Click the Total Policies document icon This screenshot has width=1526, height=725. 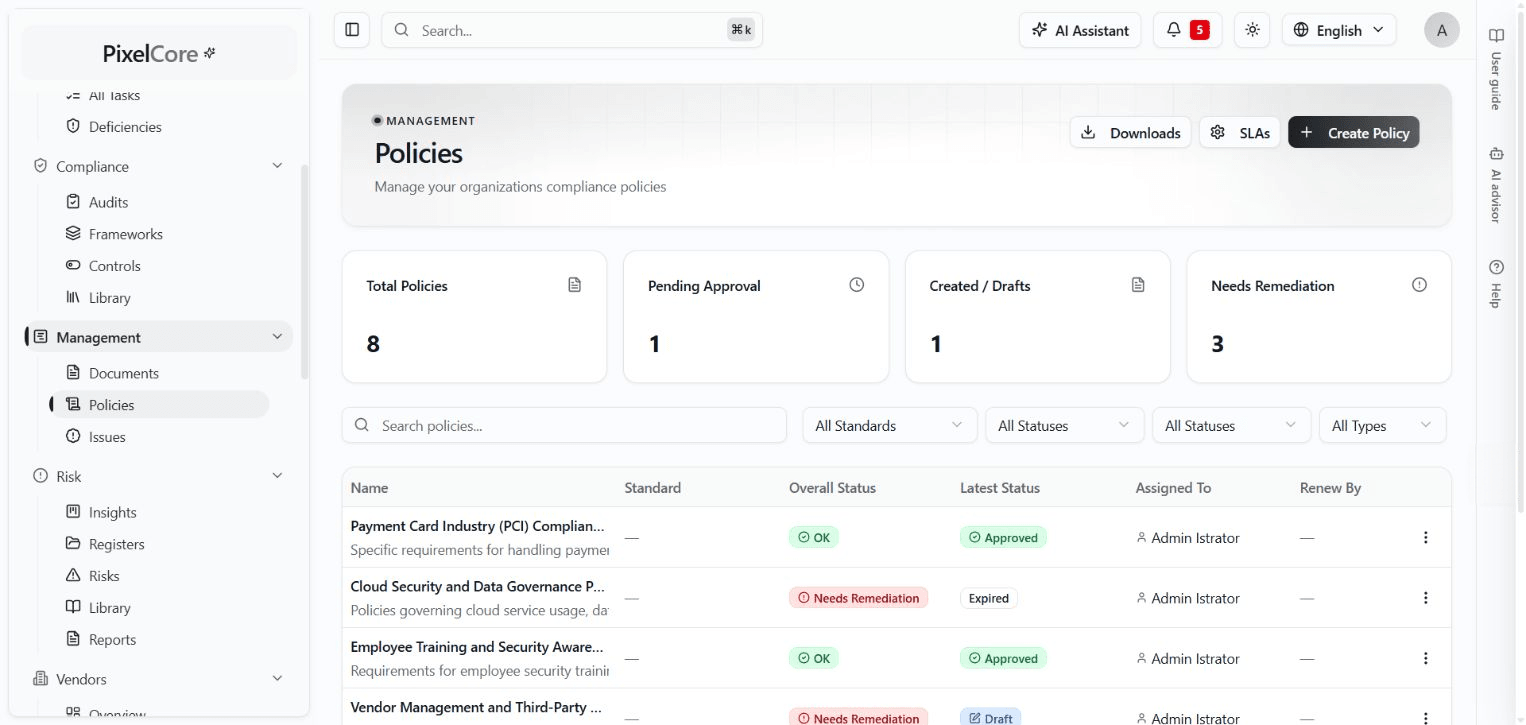pos(574,285)
